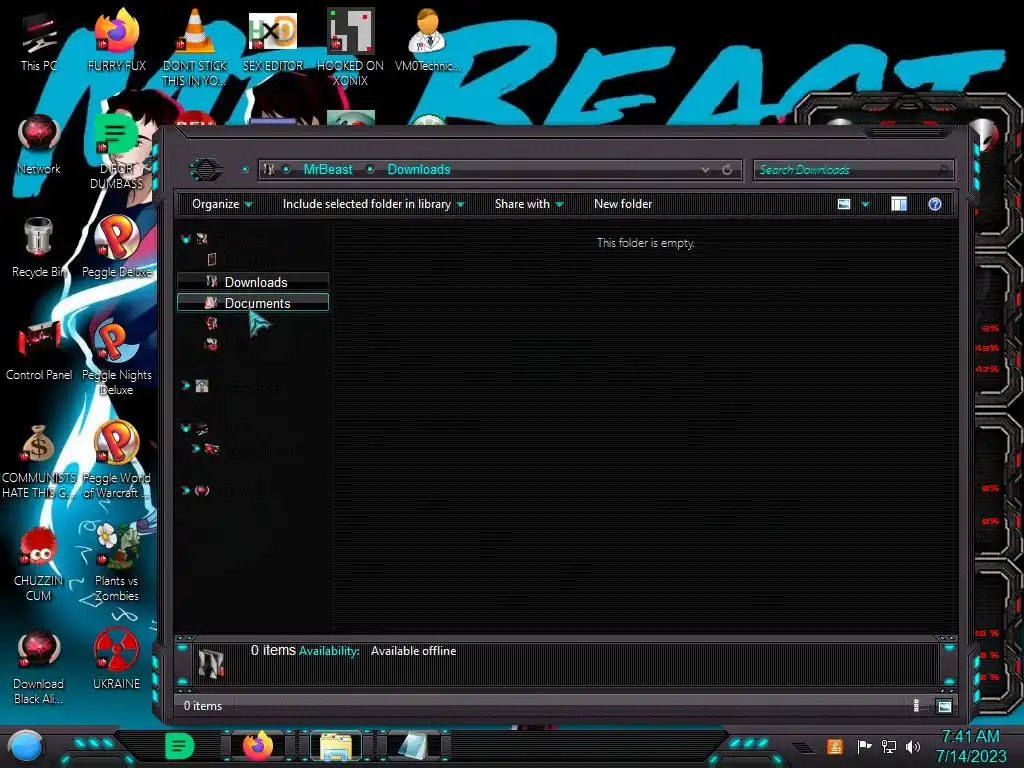This screenshot has width=1024, height=768.
Task: Launch the Peggle Nights Deluxe shortcut
Action: click(x=116, y=358)
